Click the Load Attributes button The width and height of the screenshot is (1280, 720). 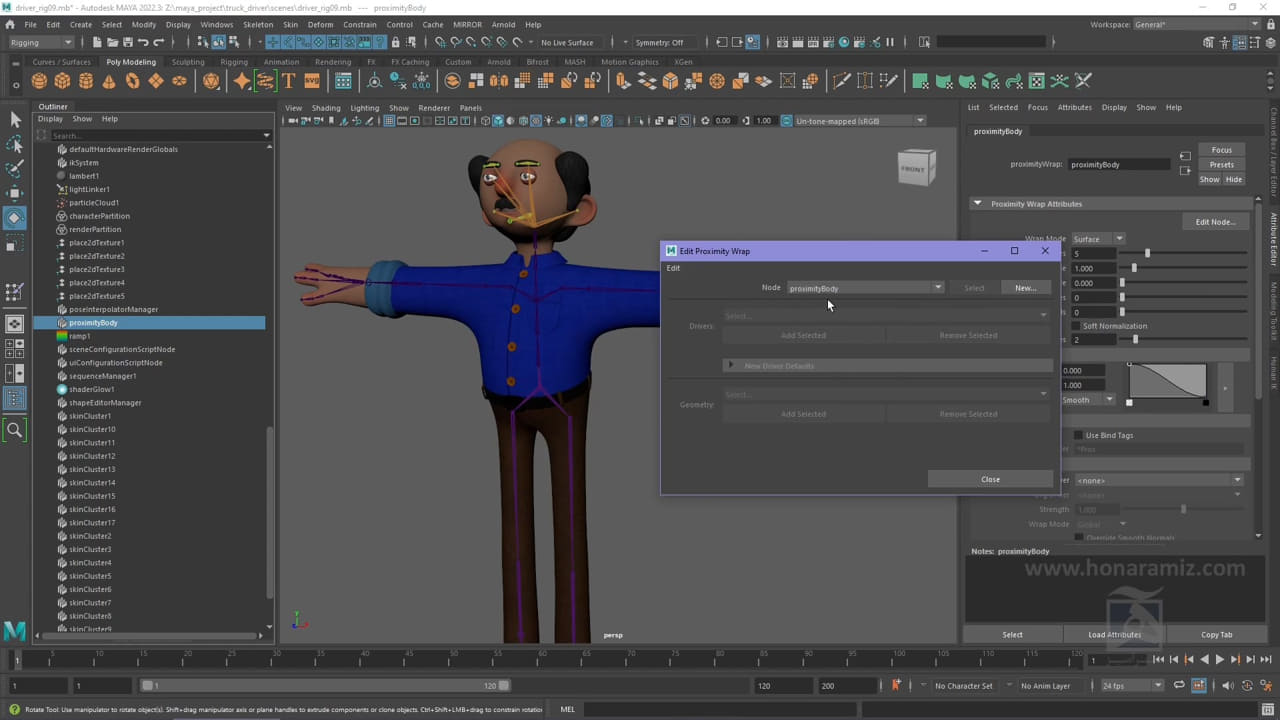[x=1114, y=634]
